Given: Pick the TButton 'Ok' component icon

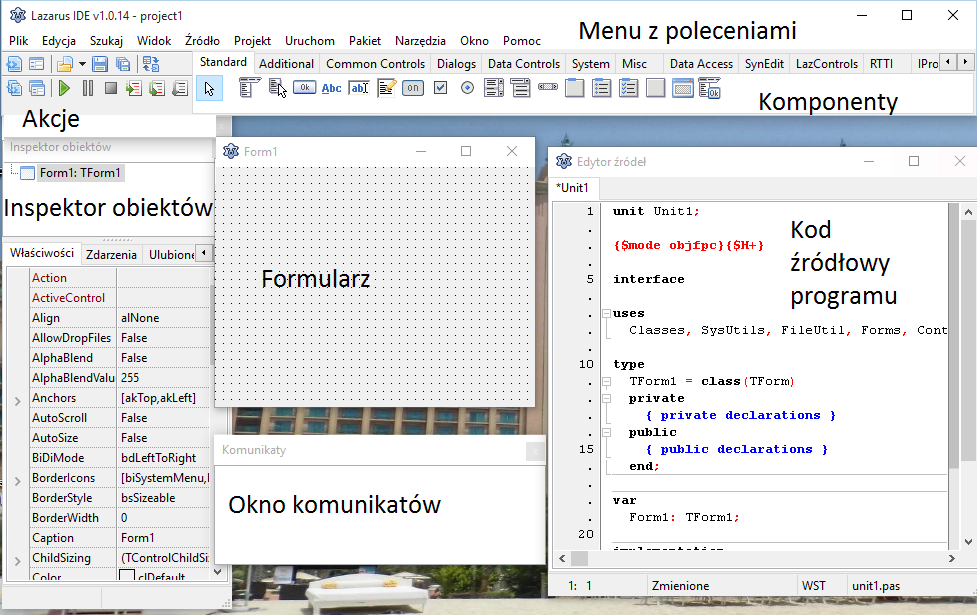Looking at the screenshot, I should pyautogui.click(x=304, y=88).
